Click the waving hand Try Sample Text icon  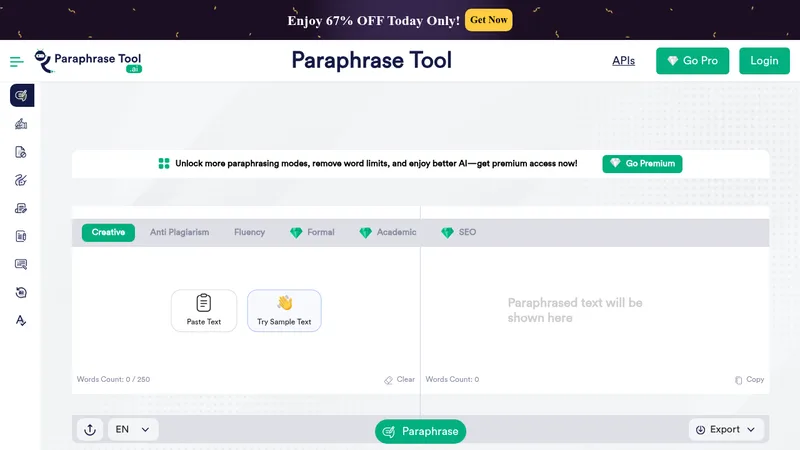tap(285, 303)
